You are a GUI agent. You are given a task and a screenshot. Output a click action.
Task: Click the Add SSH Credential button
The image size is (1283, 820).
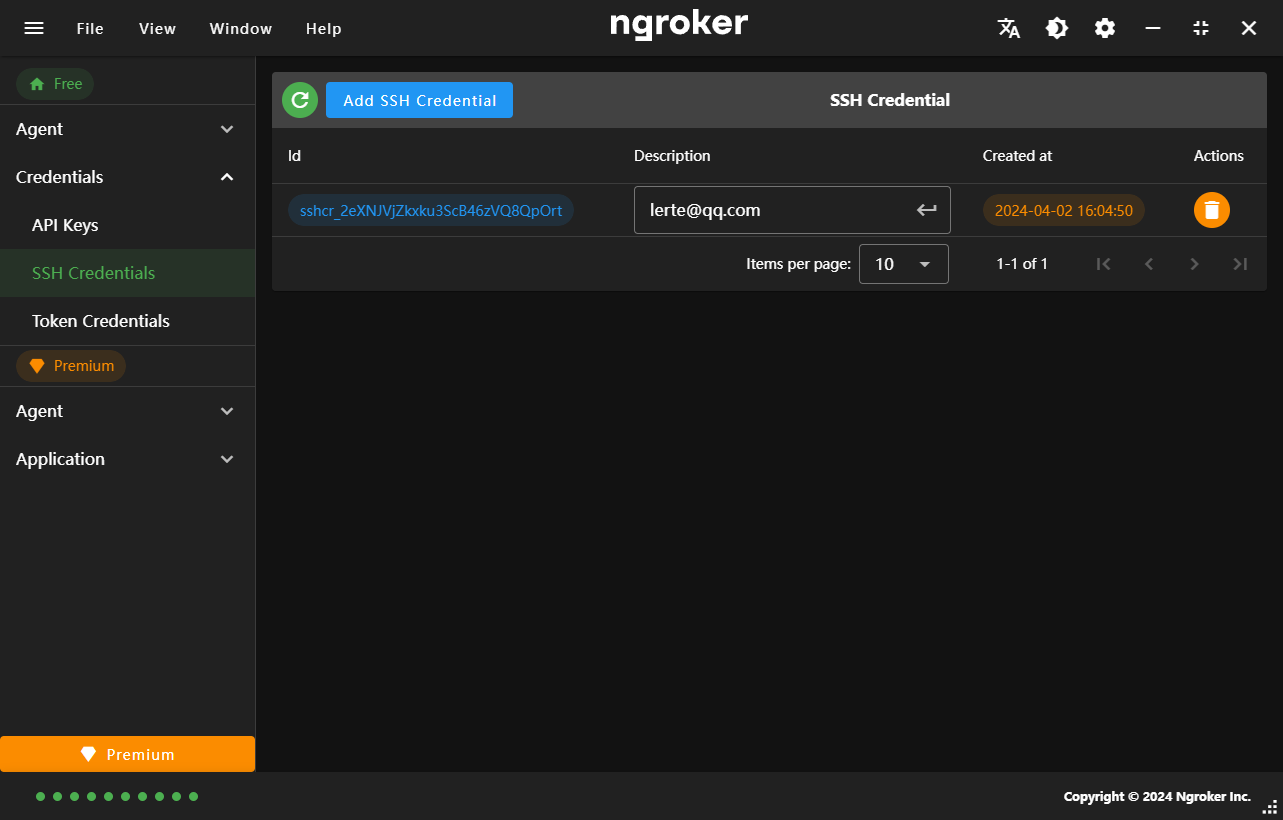419,100
